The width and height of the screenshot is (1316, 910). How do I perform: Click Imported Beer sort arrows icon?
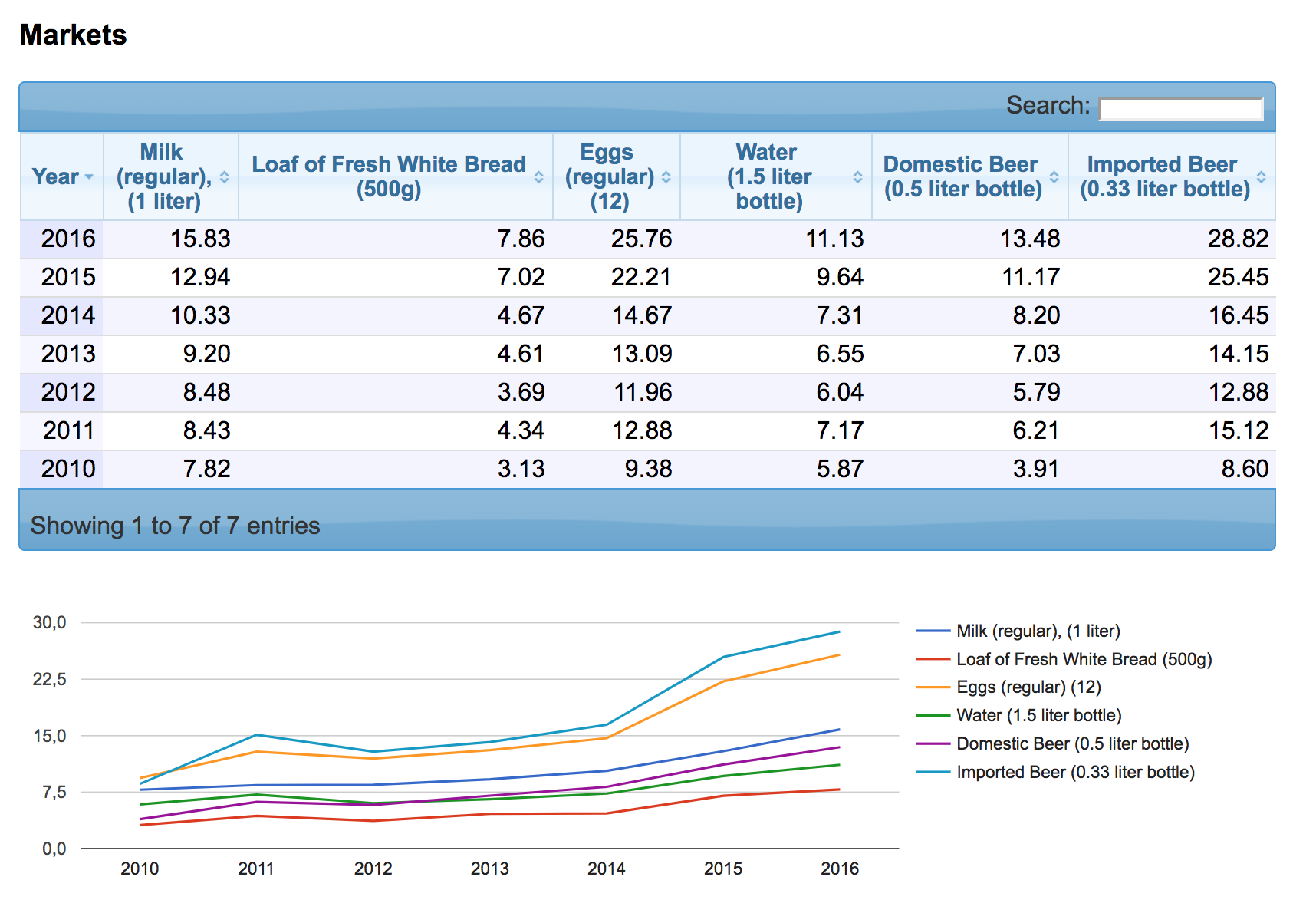coord(1261,177)
